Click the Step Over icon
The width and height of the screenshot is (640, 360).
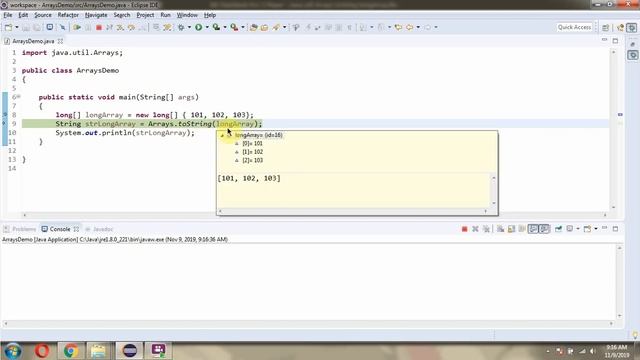pos(131,27)
